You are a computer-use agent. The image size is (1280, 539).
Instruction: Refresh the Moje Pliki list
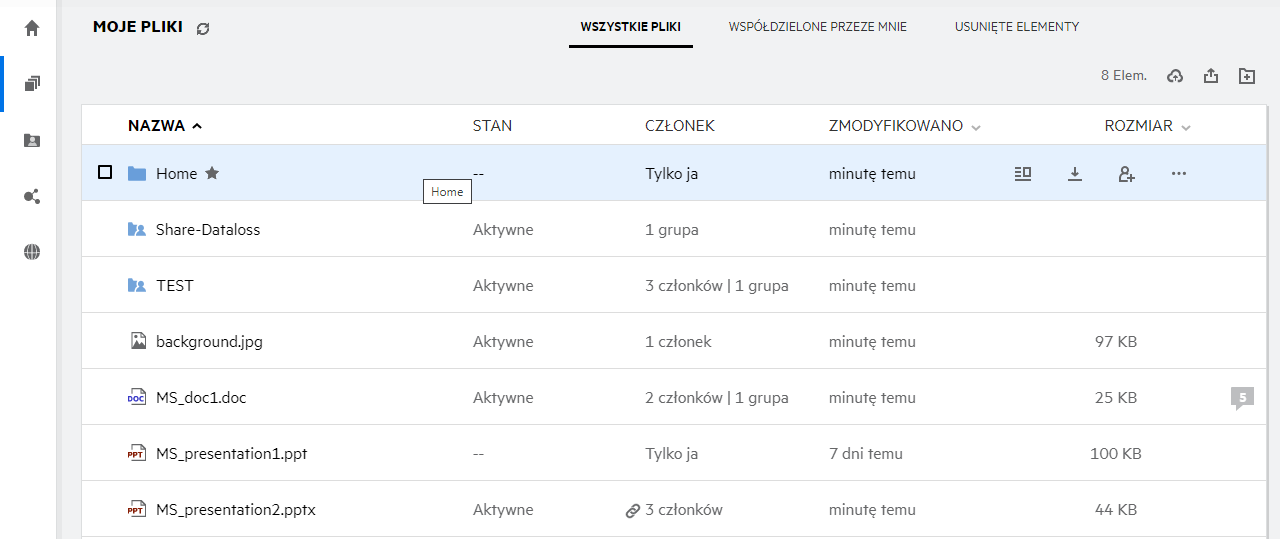pyautogui.click(x=203, y=29)
